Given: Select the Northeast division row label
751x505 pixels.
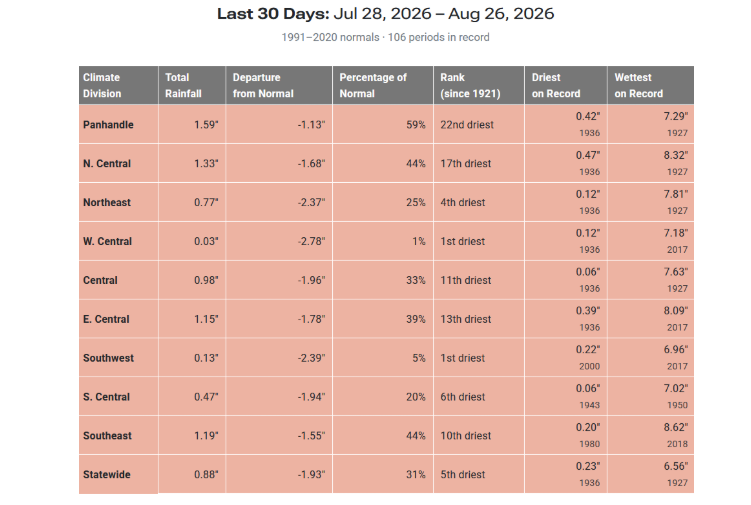Looking at the screenshot, I should [x=107, y=202].
